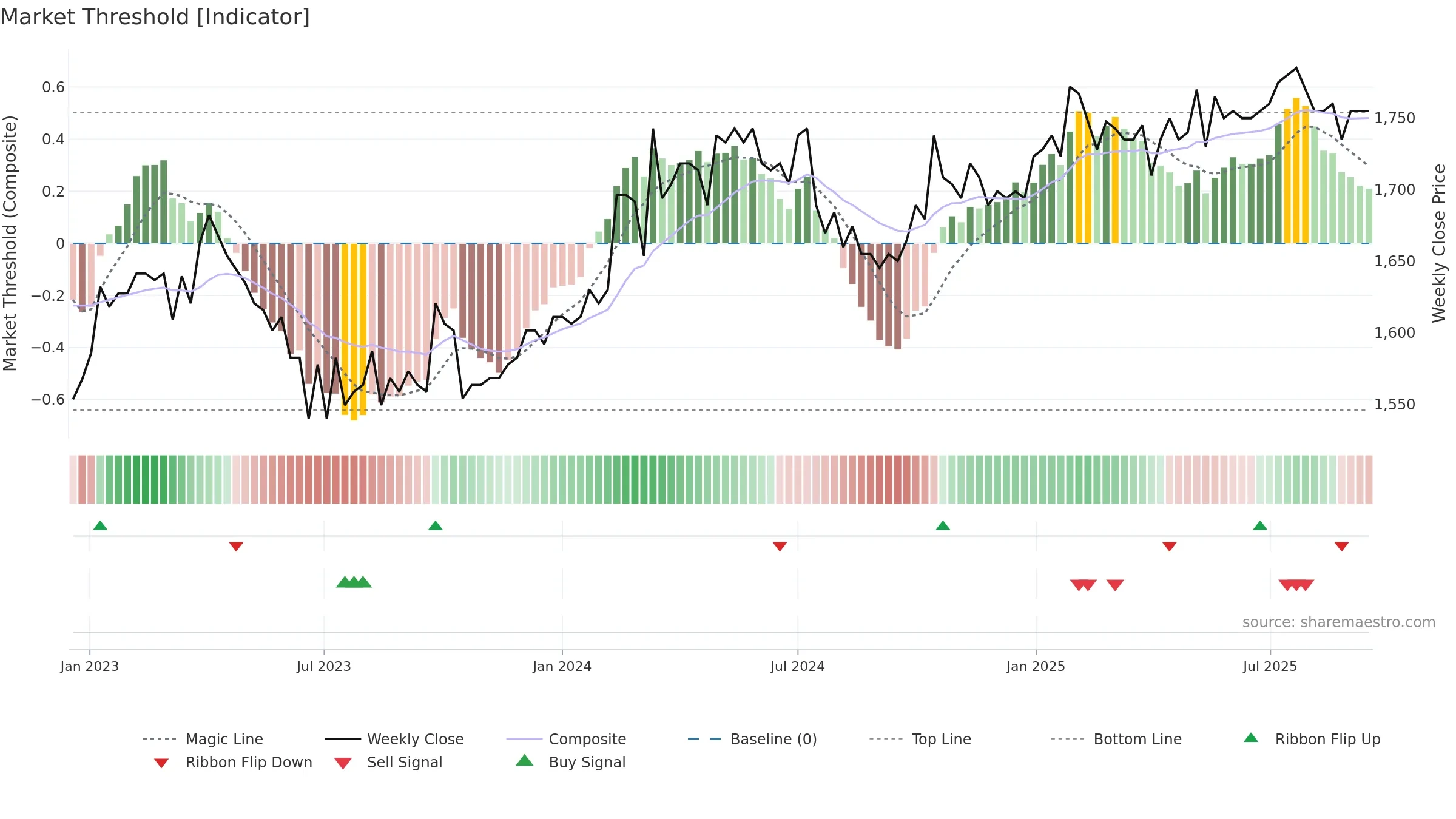Click the red Ribbon Flip Down legend triangle
This screenshot has height=819, width=1456.
pyautogui.click(x=161, y=763)
